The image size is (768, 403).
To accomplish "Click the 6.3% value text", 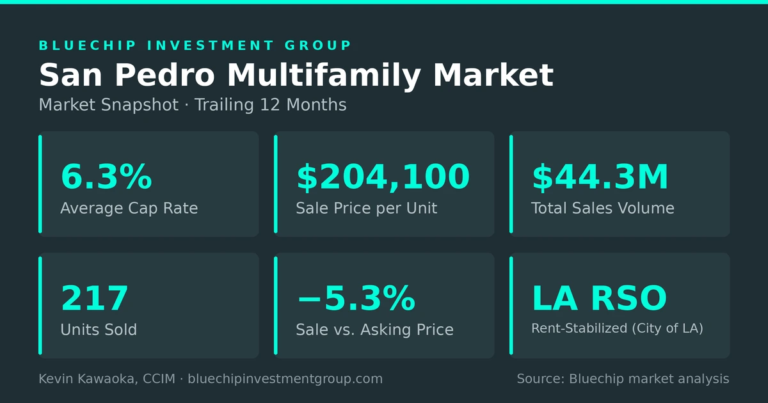I will [x=106, y=177].
